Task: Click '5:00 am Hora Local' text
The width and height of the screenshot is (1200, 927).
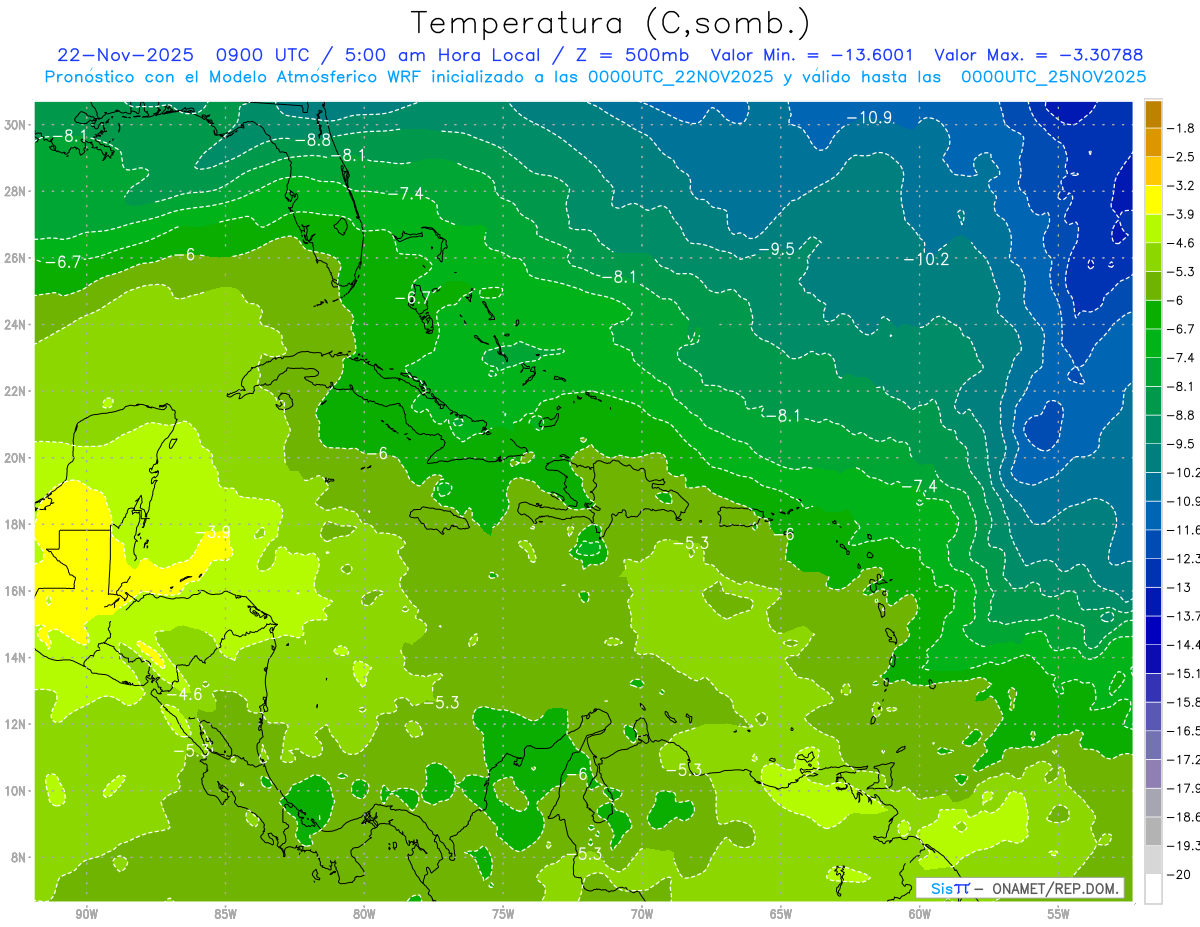Action: [441, 55]
